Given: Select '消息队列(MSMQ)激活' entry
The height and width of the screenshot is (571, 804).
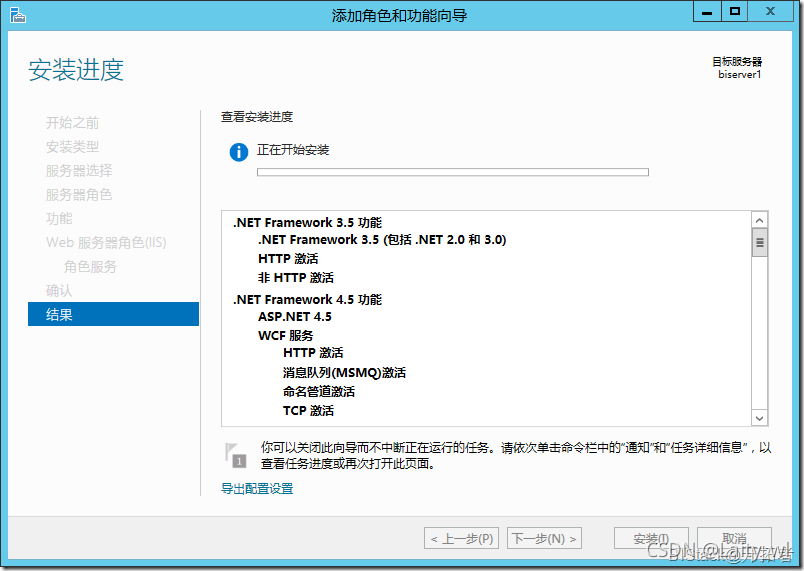Looking at the screenshot, I should coord(344,373).
